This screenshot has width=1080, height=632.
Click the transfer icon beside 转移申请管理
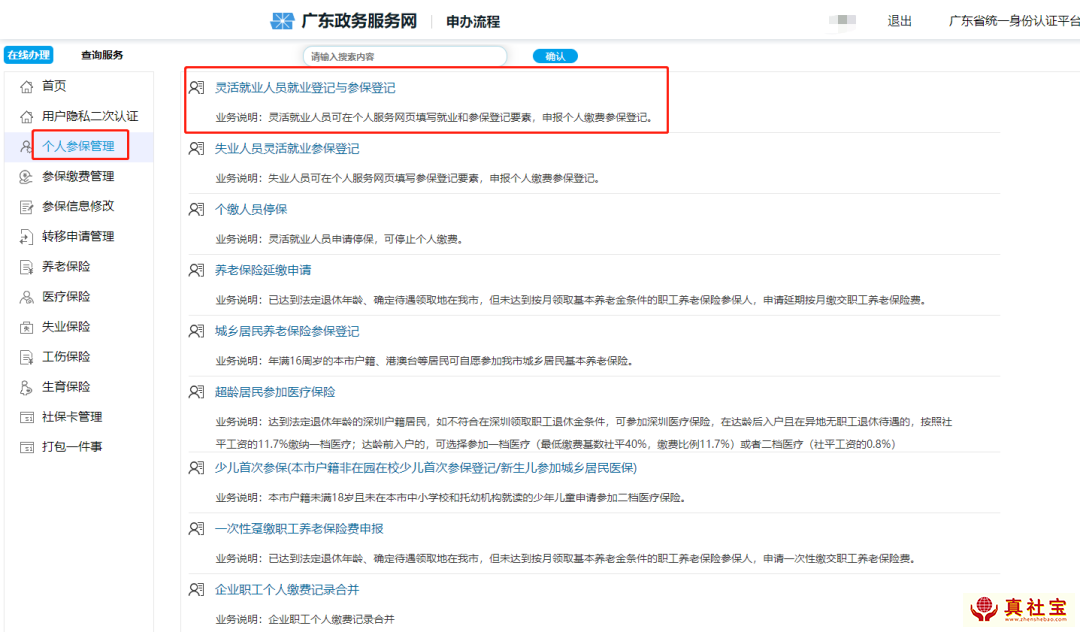point(27,237)
